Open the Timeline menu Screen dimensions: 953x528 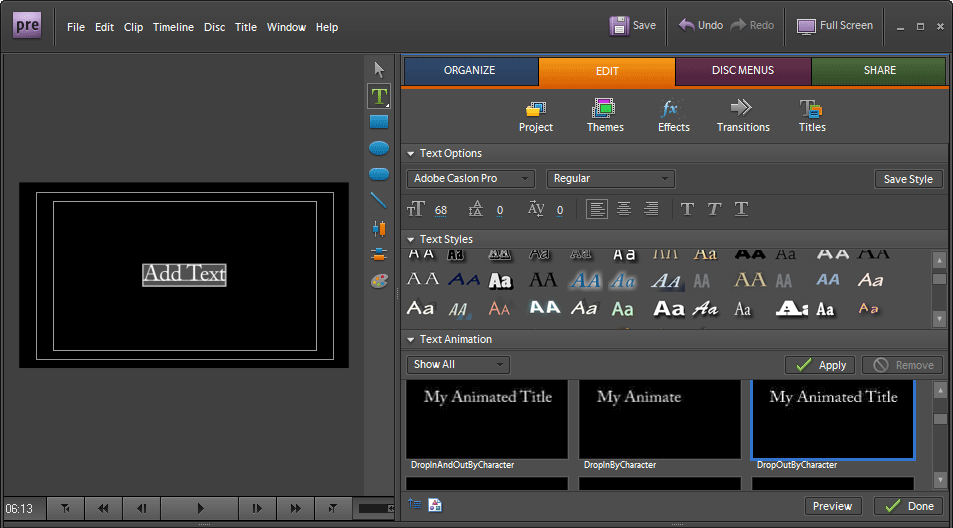tap(173, 27)
